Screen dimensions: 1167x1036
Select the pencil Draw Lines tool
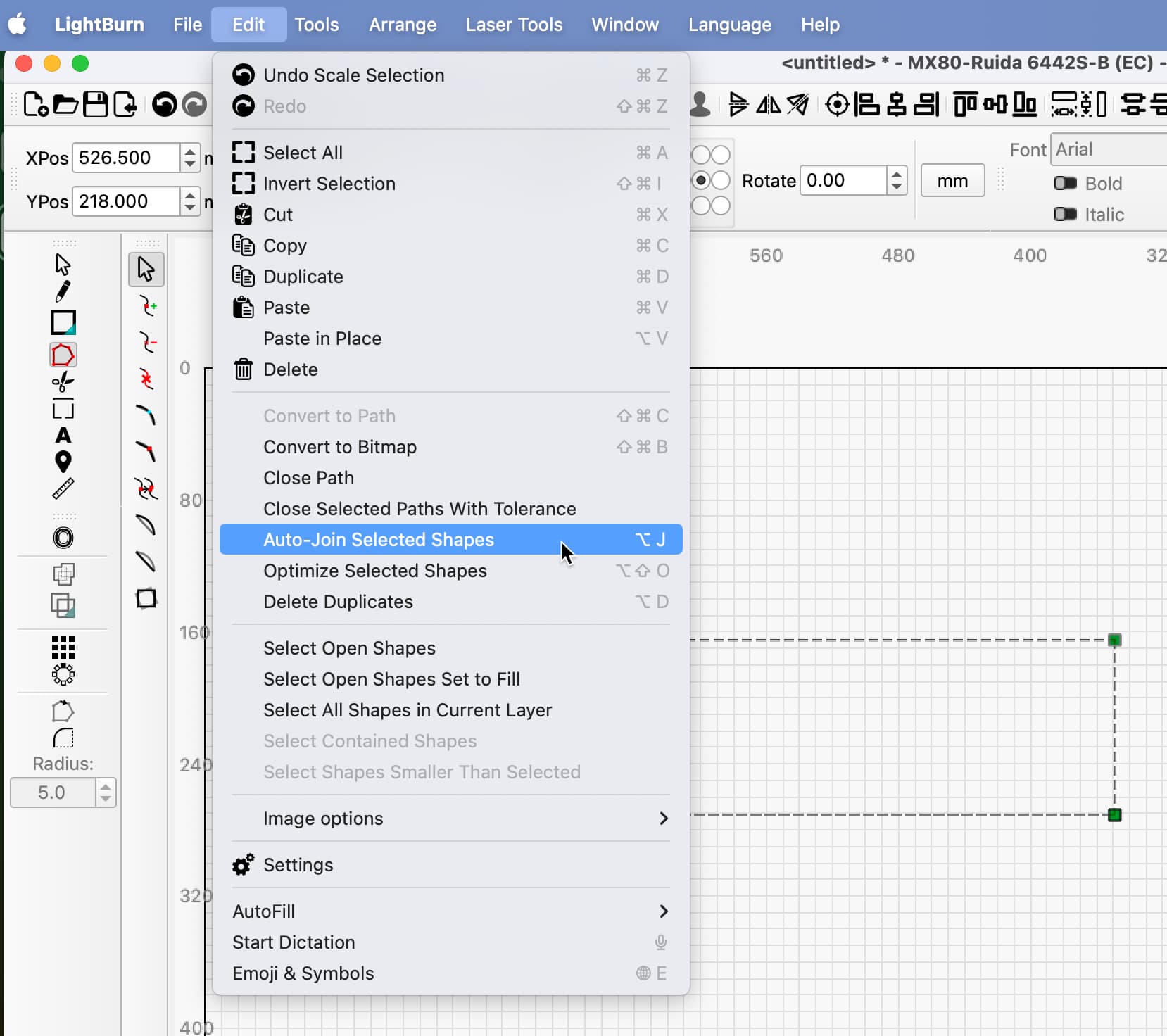pyautogui.click(x=63, y=291)
